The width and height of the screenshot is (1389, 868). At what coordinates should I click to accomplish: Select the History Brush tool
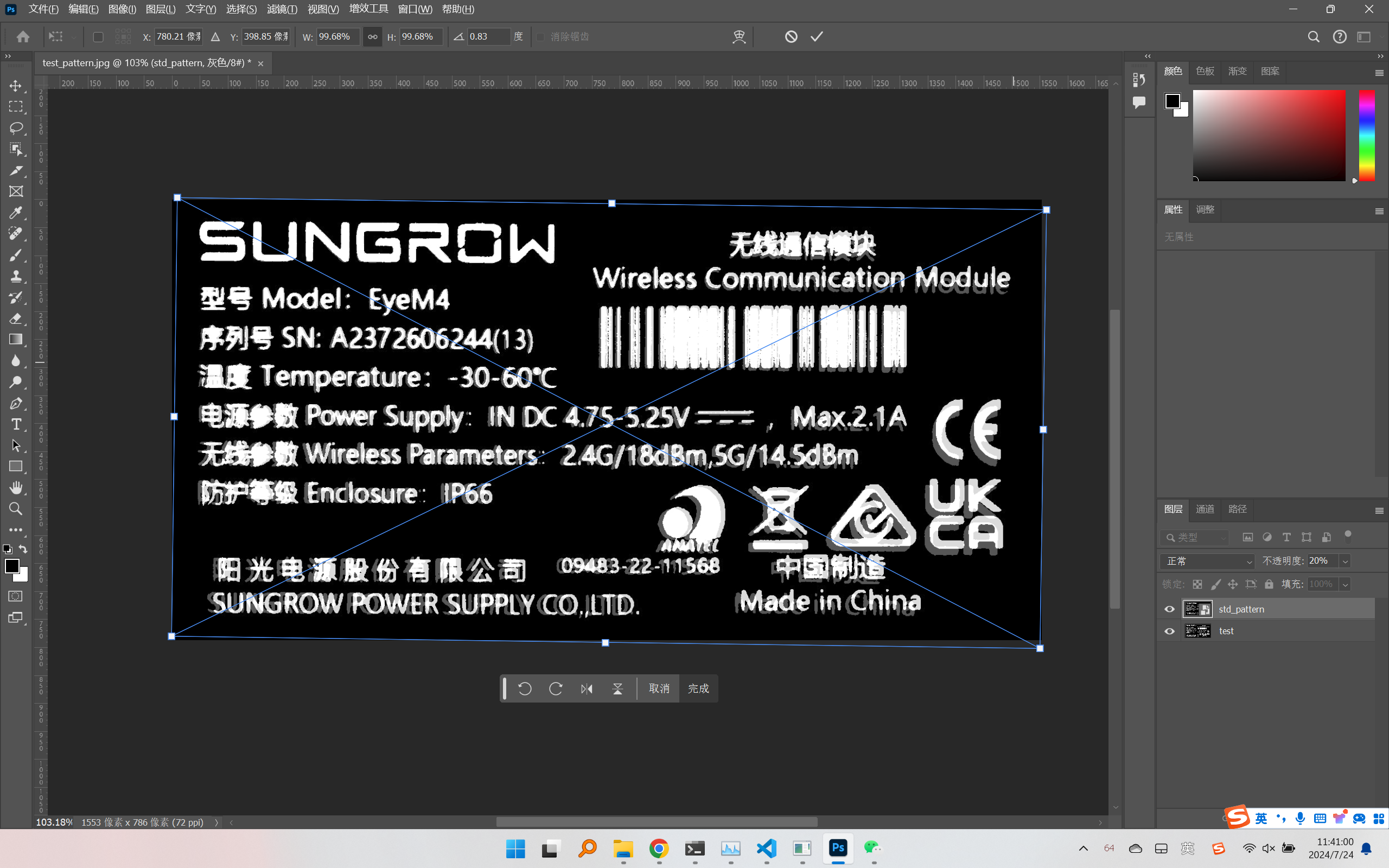[16, 297]
